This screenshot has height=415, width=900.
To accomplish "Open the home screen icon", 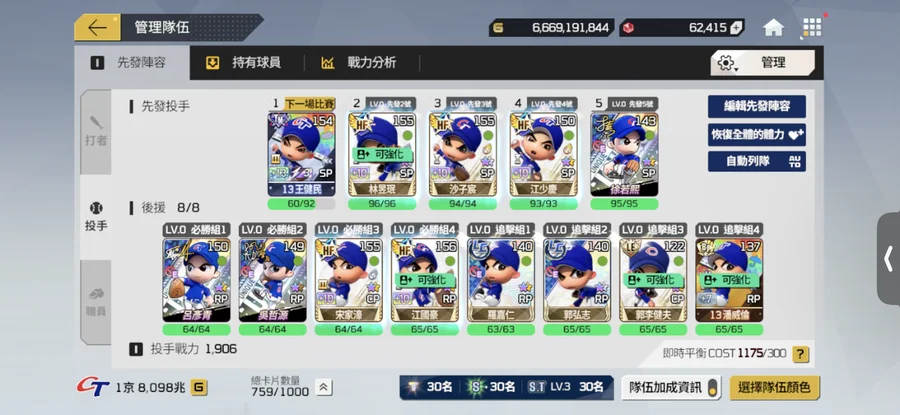I will tap(773, 28).
